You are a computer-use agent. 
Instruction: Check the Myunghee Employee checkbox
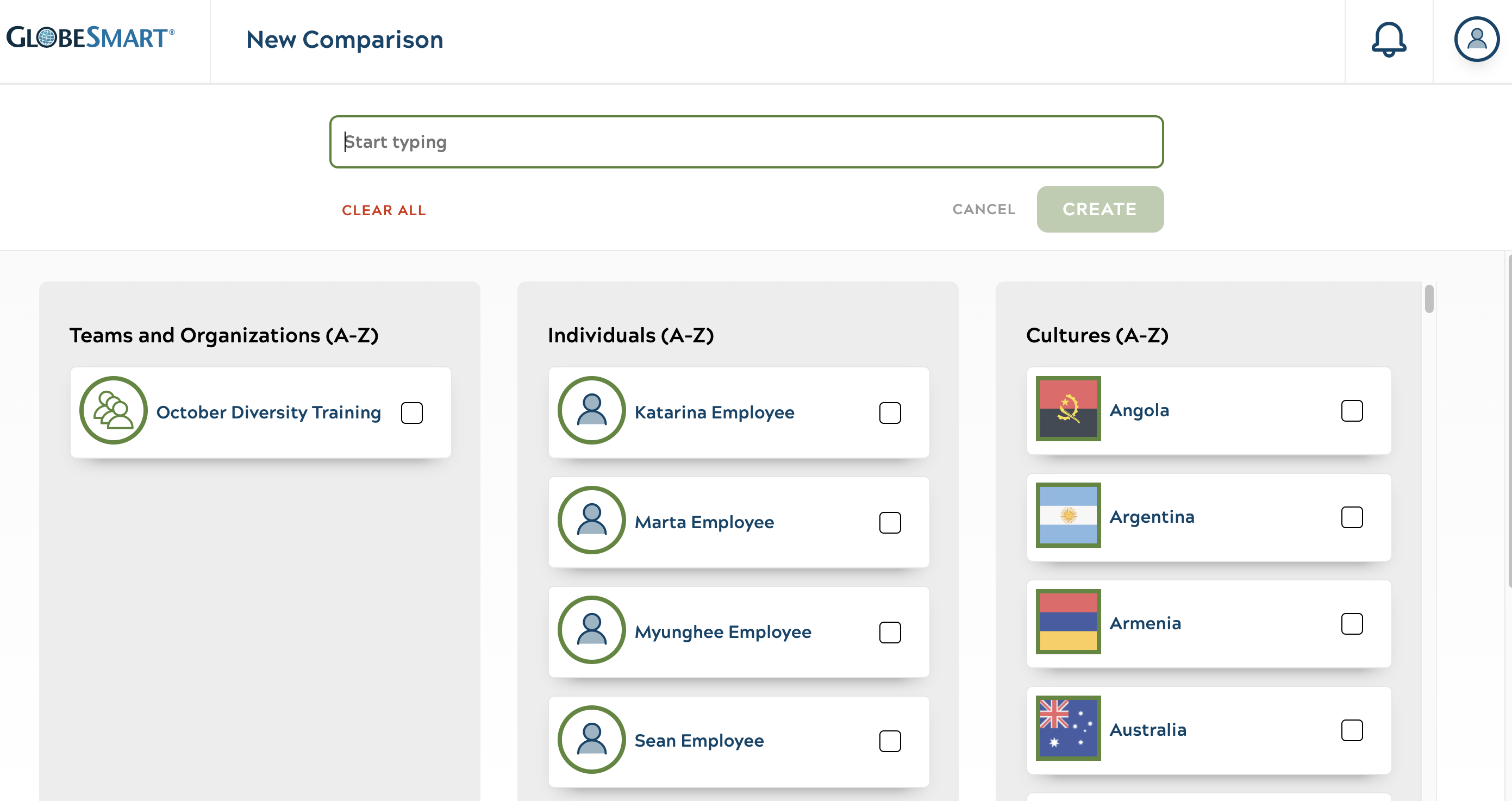890,632
